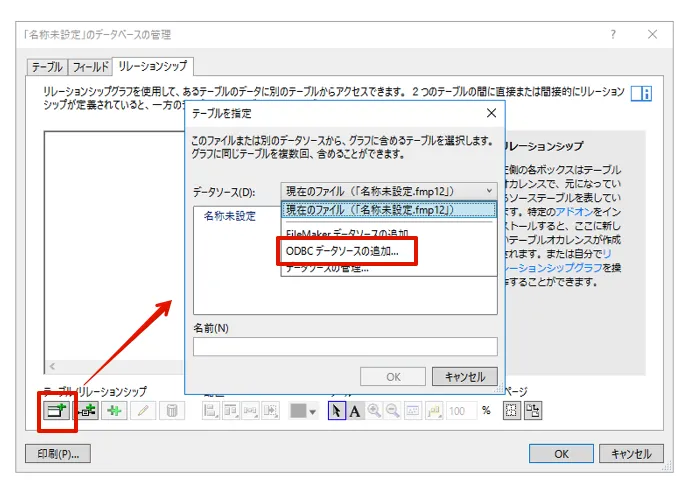Screen dimensions: 699x495
Task: Click the zoom percentage field showing 100
Action: [461, 411]
